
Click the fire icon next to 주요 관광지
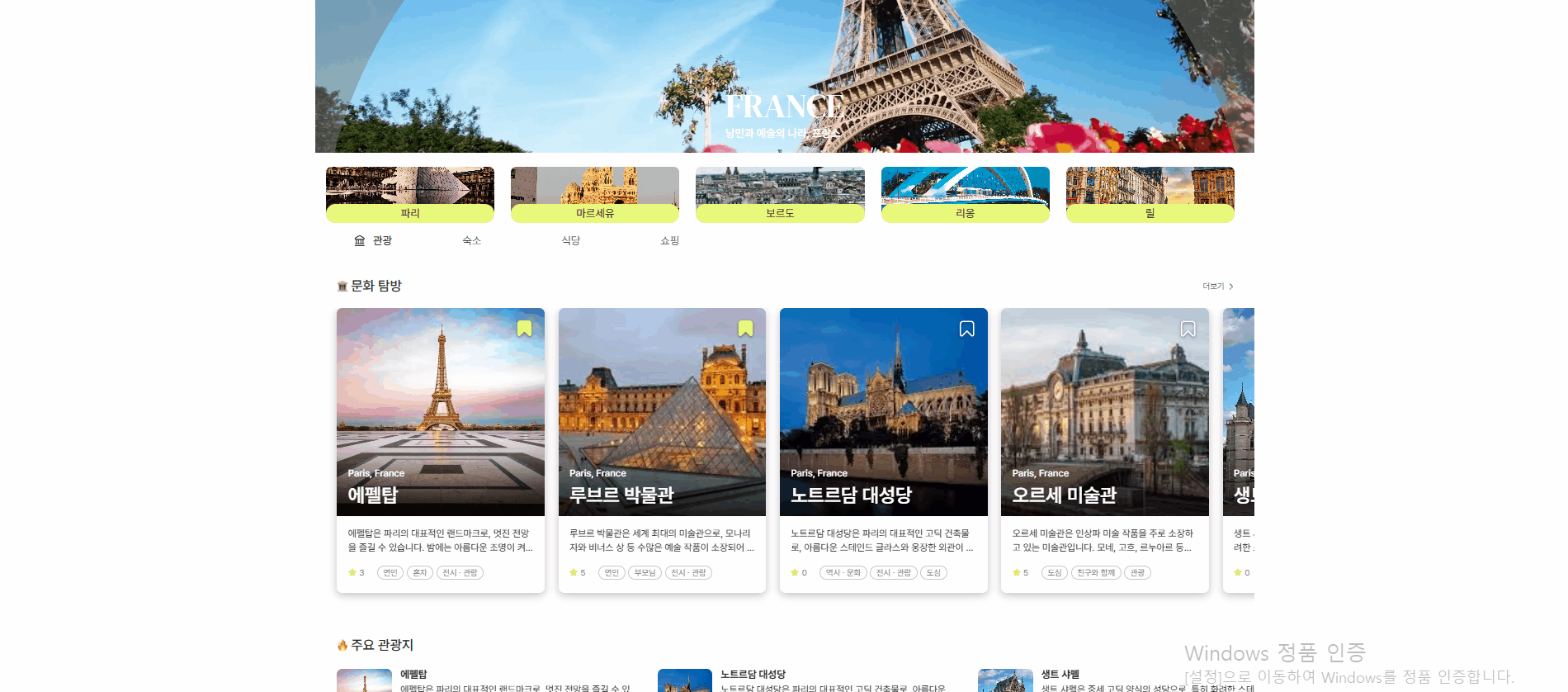[x=342, y=645]
